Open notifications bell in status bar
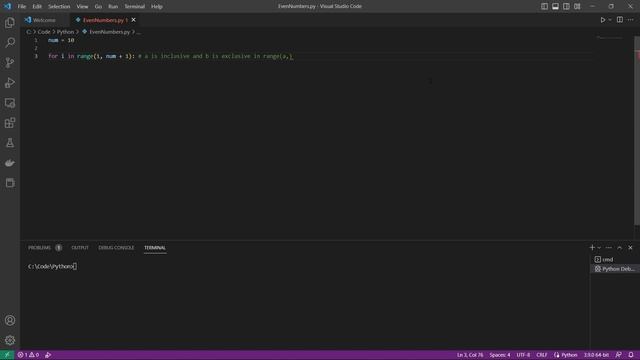The width and height of the screenshot is (640, 360). [x=631, y=355]
